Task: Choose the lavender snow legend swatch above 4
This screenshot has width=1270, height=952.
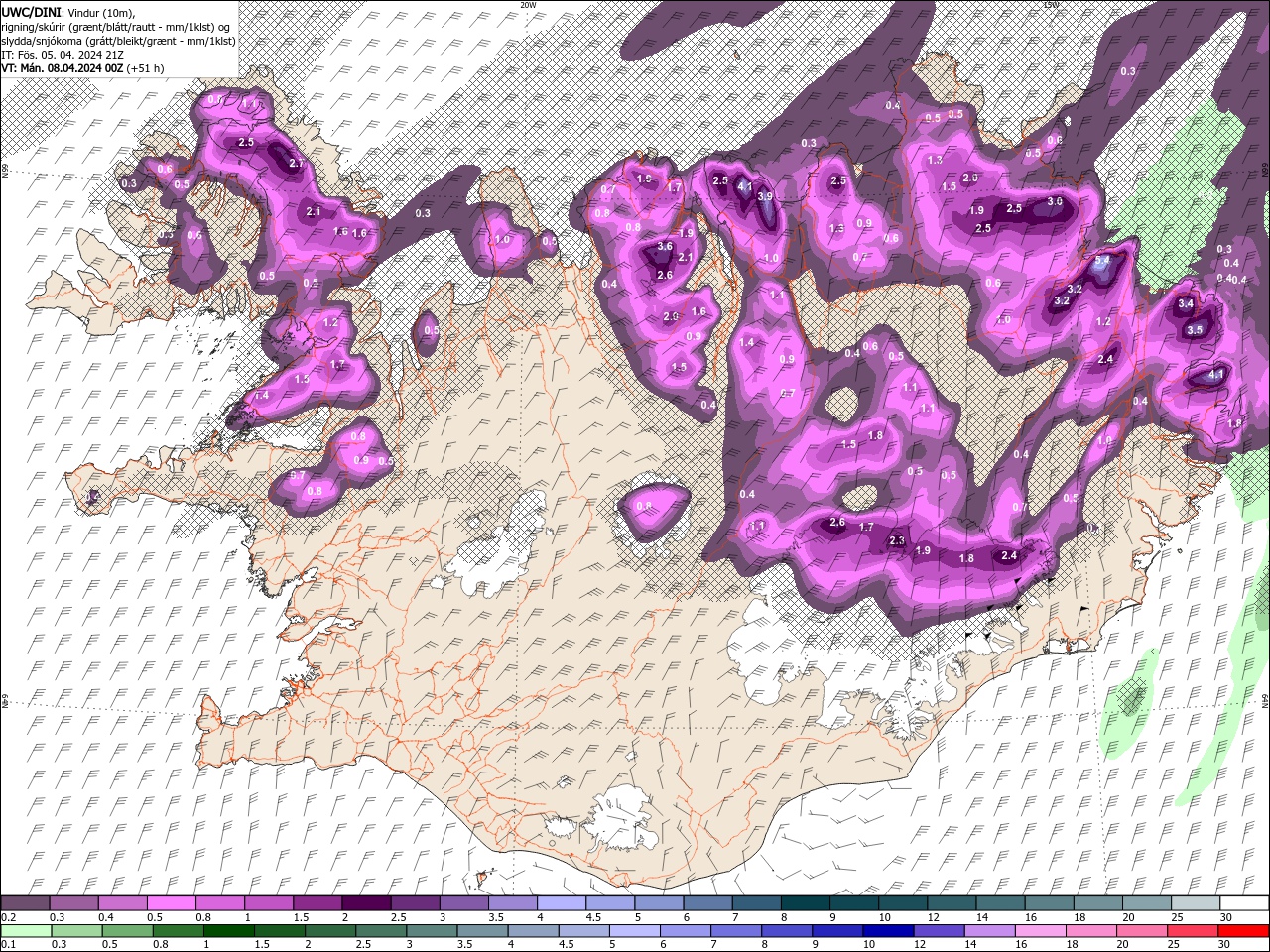Action: click(x=561, y=903)
